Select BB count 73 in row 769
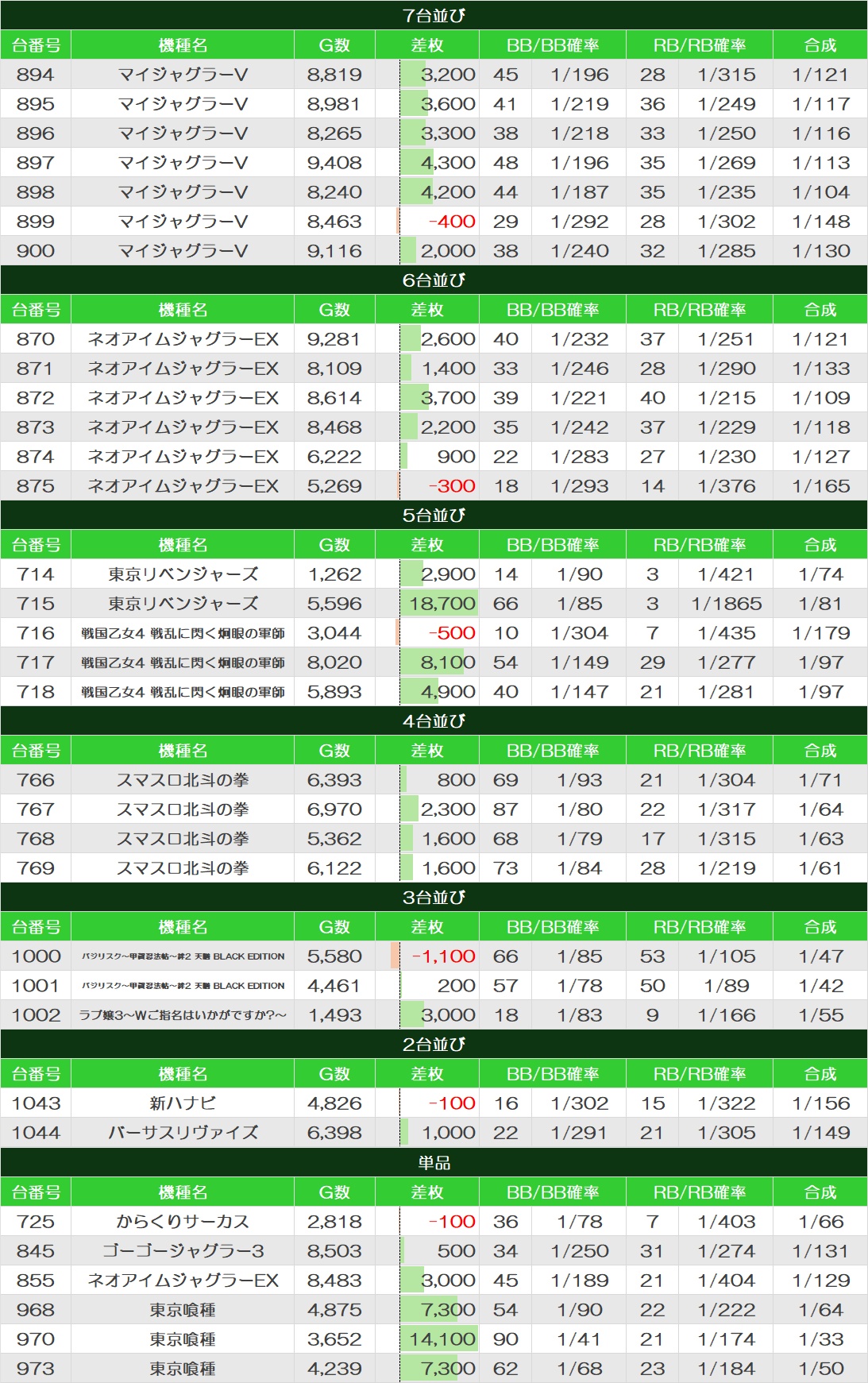The width and height of the screenshot is (868, 1383). (x=506, y=868)
